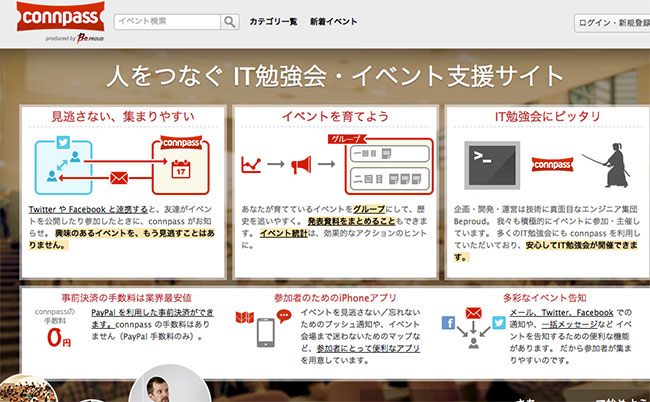This screenshot has width=650, height=402.
Task: Open メール、Twitter、Facebook link
Action: pos(562,312)
